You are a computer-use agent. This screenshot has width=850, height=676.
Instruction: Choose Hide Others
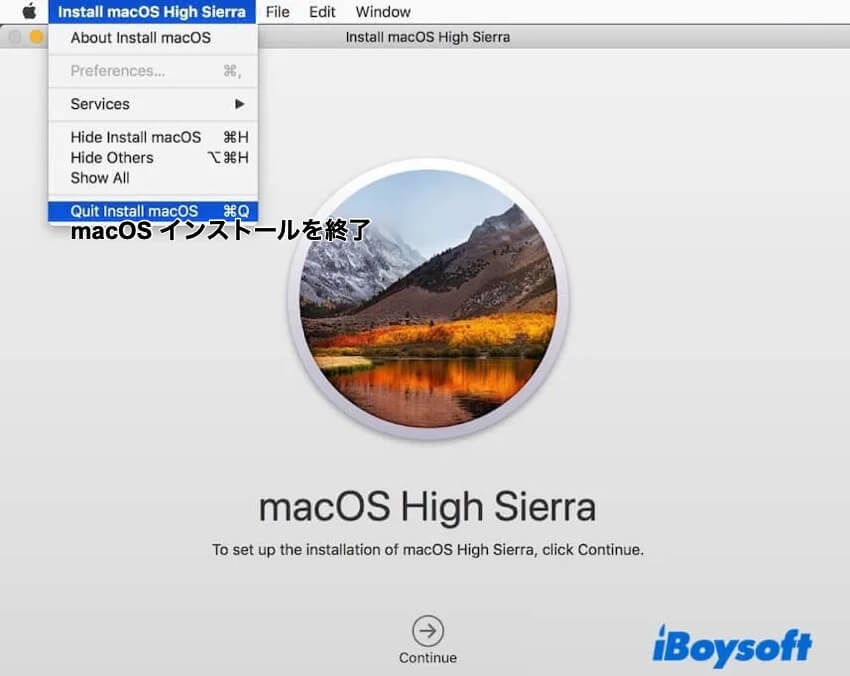(111, 157)
